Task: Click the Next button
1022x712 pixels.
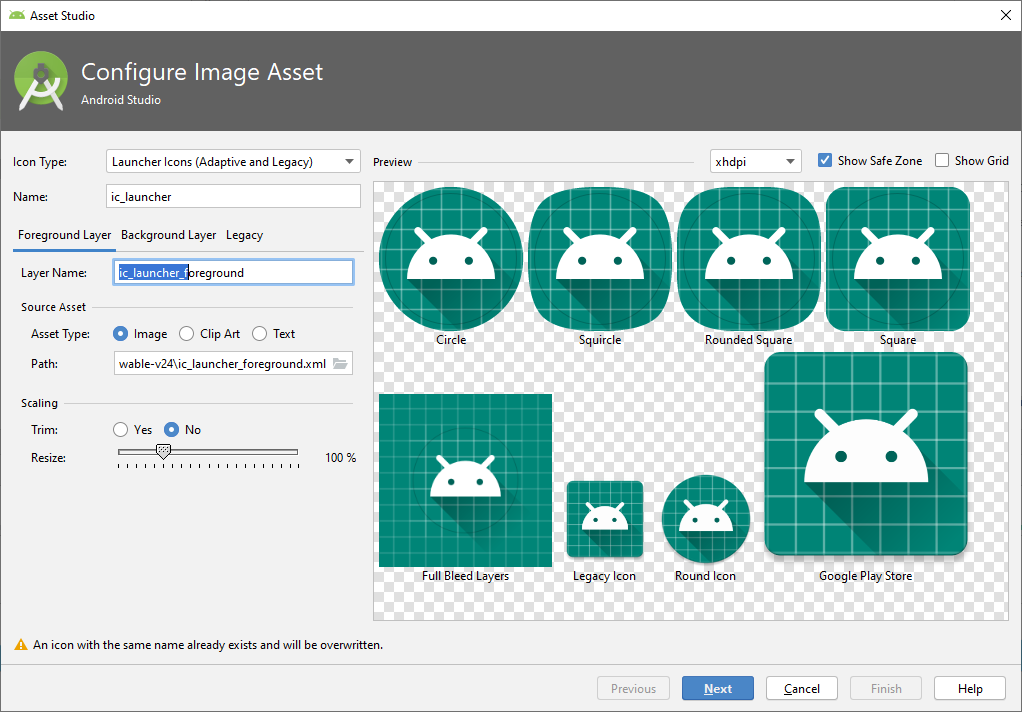Action: point(717,688)
